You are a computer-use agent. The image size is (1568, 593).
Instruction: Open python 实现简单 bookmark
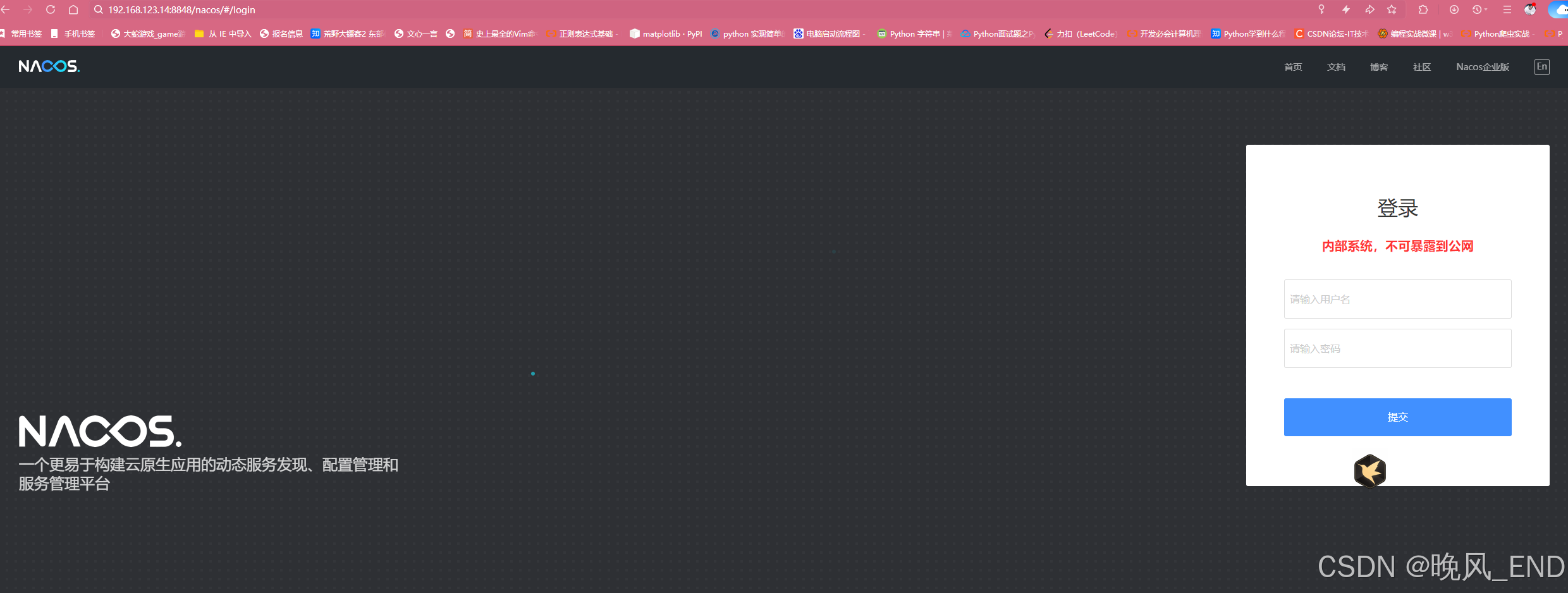[747, 34]
